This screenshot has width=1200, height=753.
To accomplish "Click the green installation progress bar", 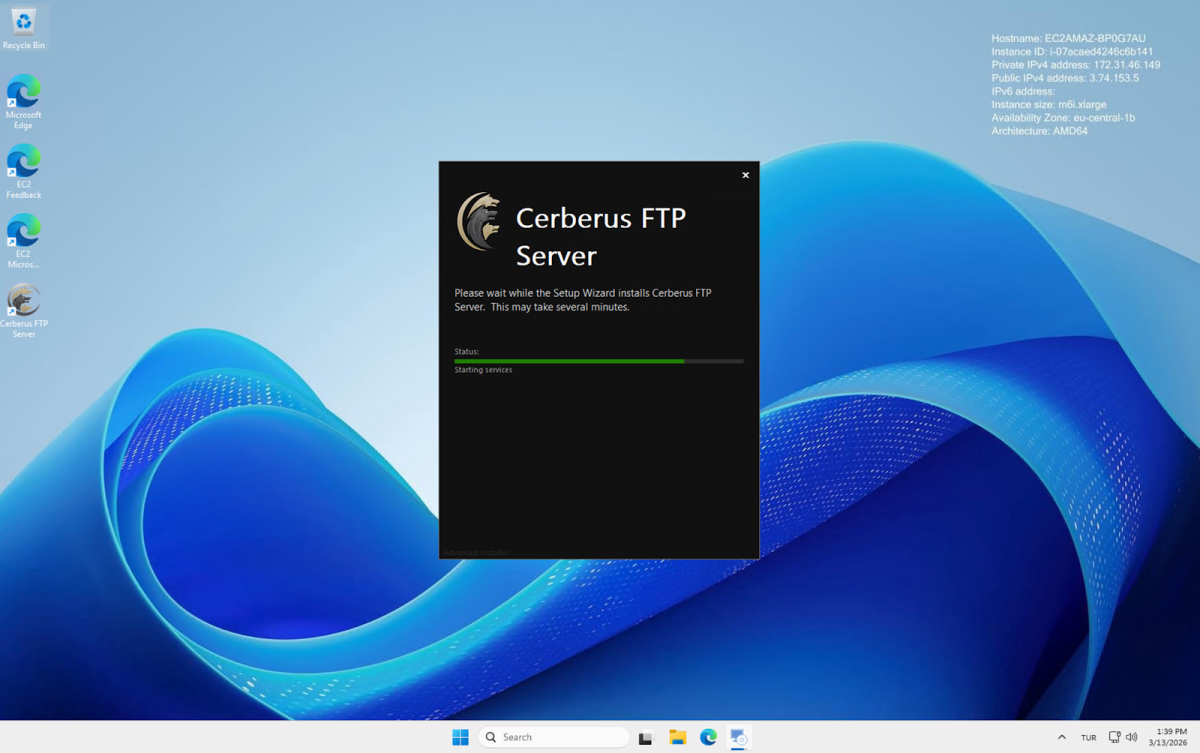I will (598, 361).
